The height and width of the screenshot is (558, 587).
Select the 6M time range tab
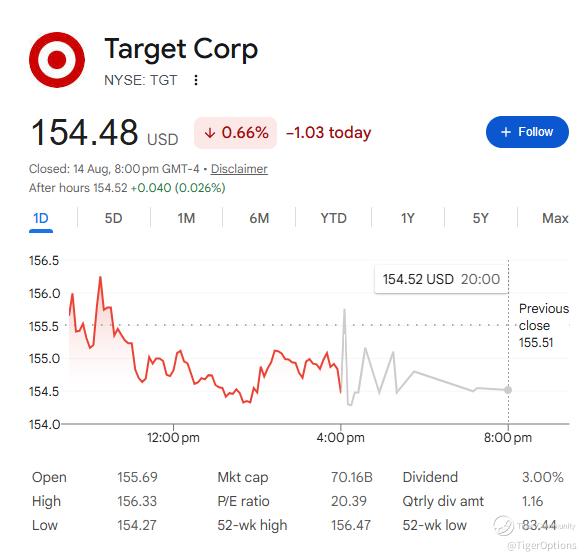click(x=259, y=218)
